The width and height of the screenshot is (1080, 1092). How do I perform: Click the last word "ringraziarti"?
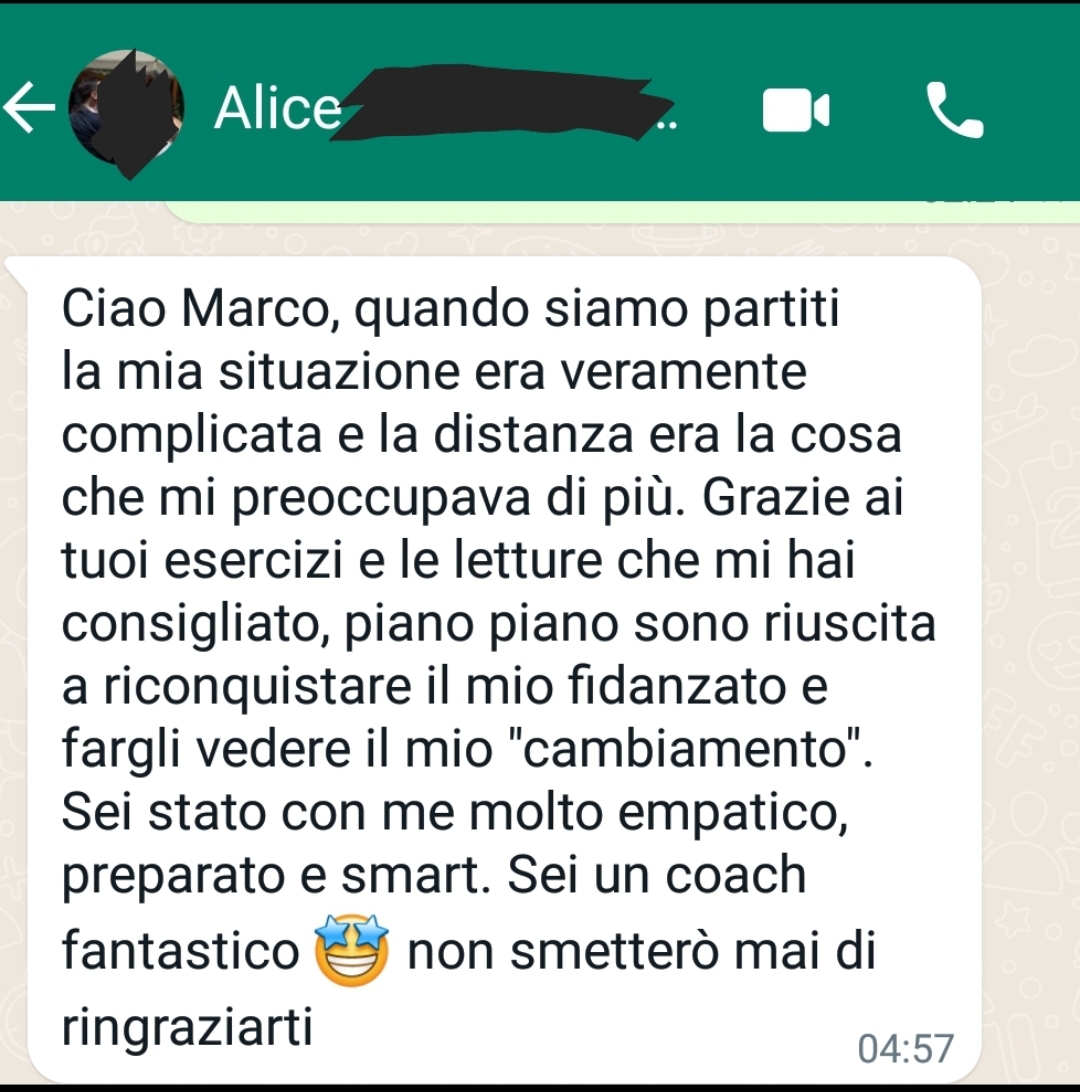pyautogui.click(x=187, y=1028)
